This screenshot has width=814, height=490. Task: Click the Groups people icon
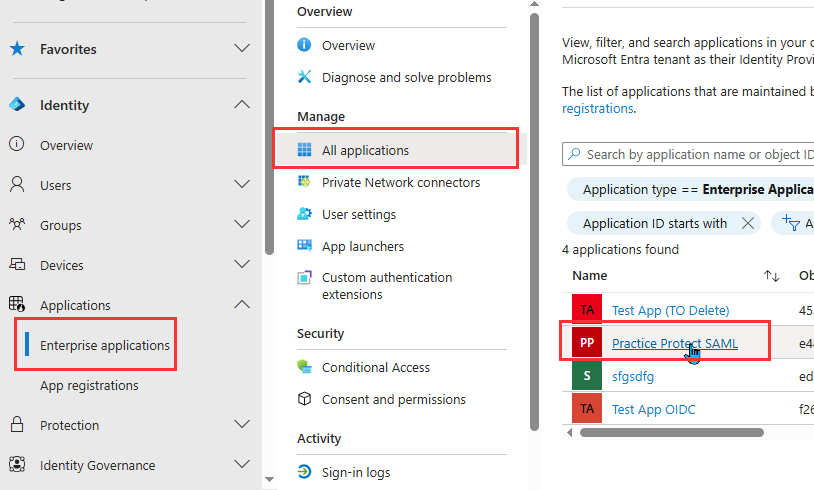pos(17,224)
